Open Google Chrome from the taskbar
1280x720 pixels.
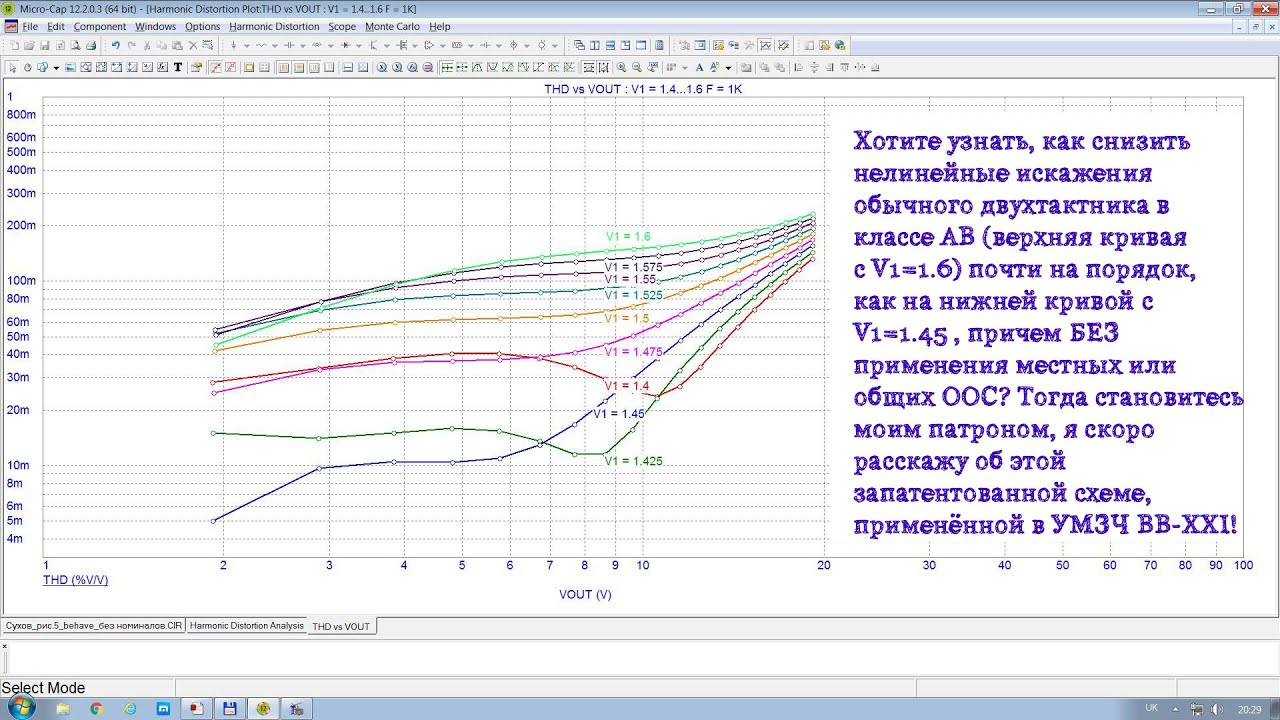96,708
